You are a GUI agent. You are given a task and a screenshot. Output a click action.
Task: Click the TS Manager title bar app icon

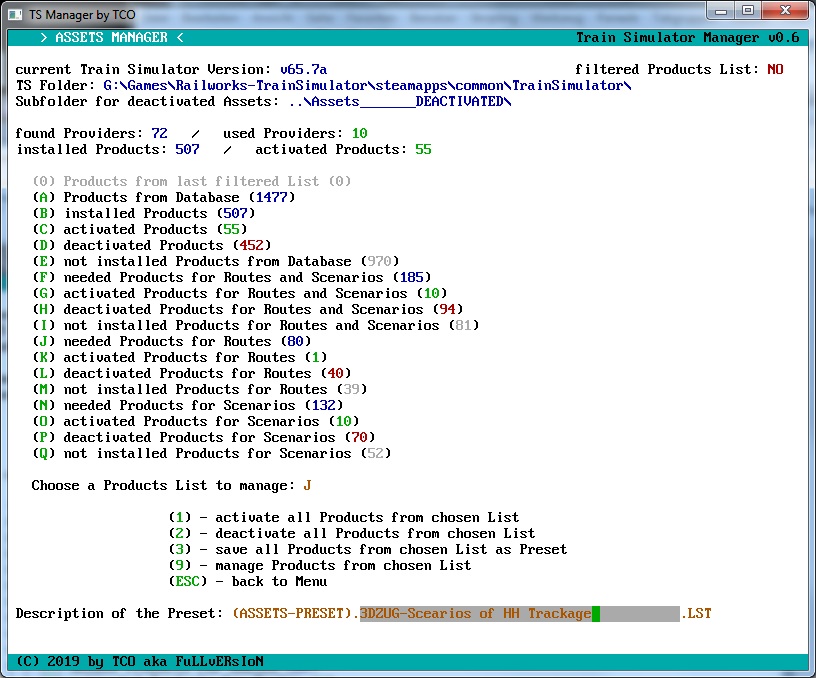[15, 15]
